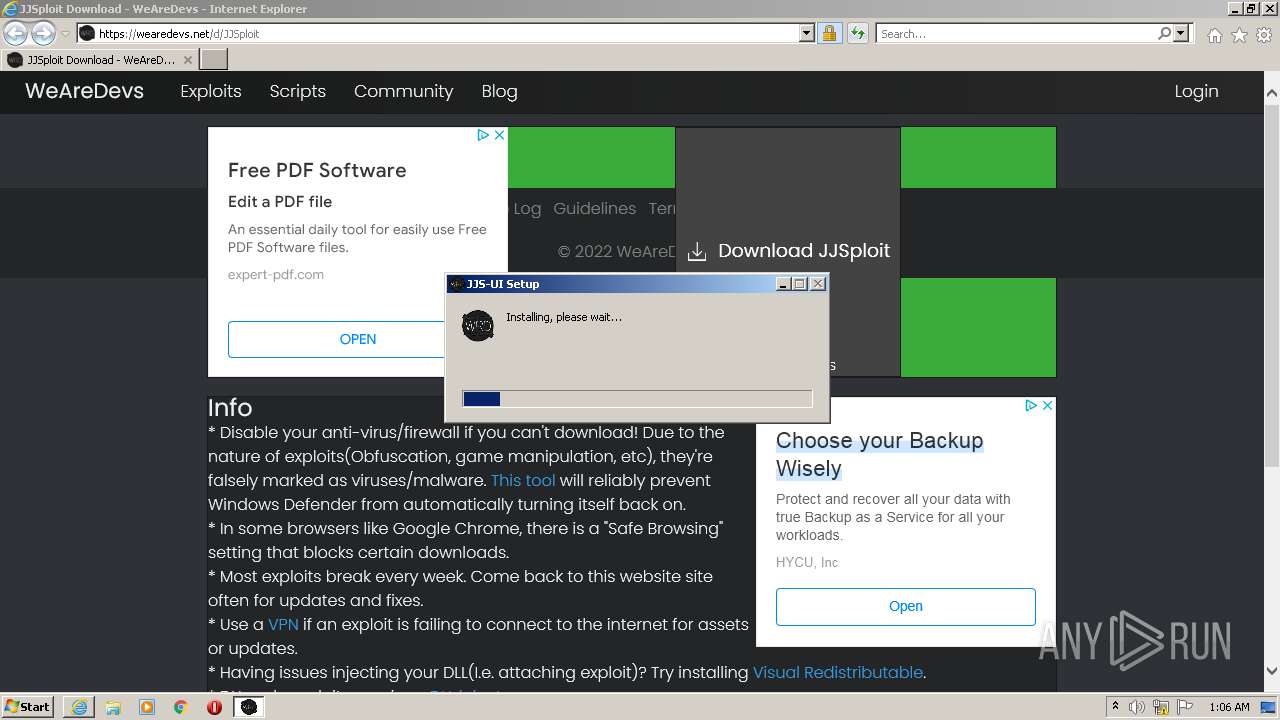Viewport: 1280px width, 720px height.
Task: Close the Free PDF Software ad
Action: point(499,135)
